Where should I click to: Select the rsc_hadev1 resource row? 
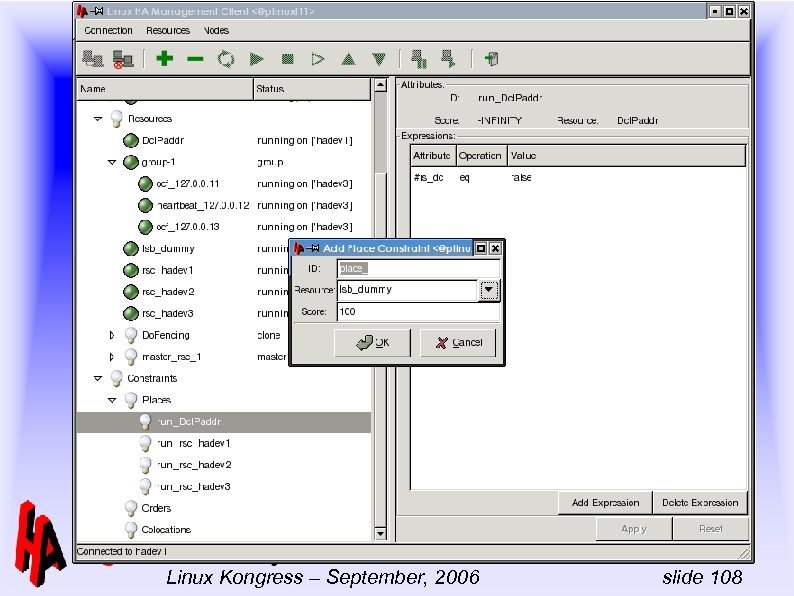[x=183, y=270]
